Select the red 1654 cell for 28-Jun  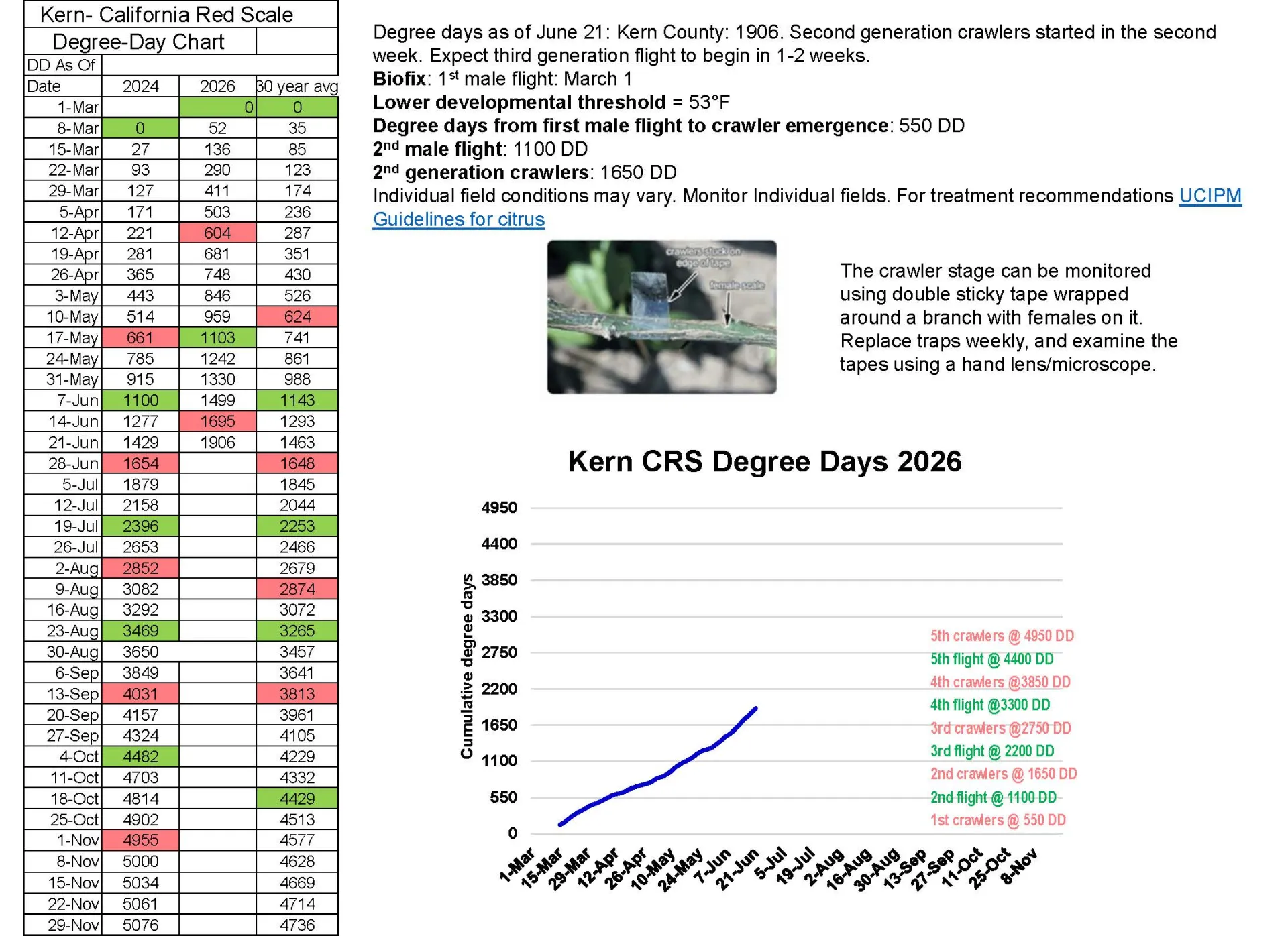pos(140,463)
